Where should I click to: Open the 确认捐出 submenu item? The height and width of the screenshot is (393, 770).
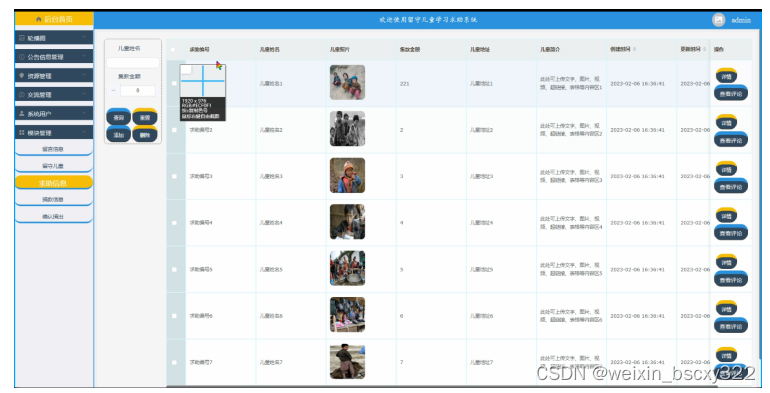point(54,216)
